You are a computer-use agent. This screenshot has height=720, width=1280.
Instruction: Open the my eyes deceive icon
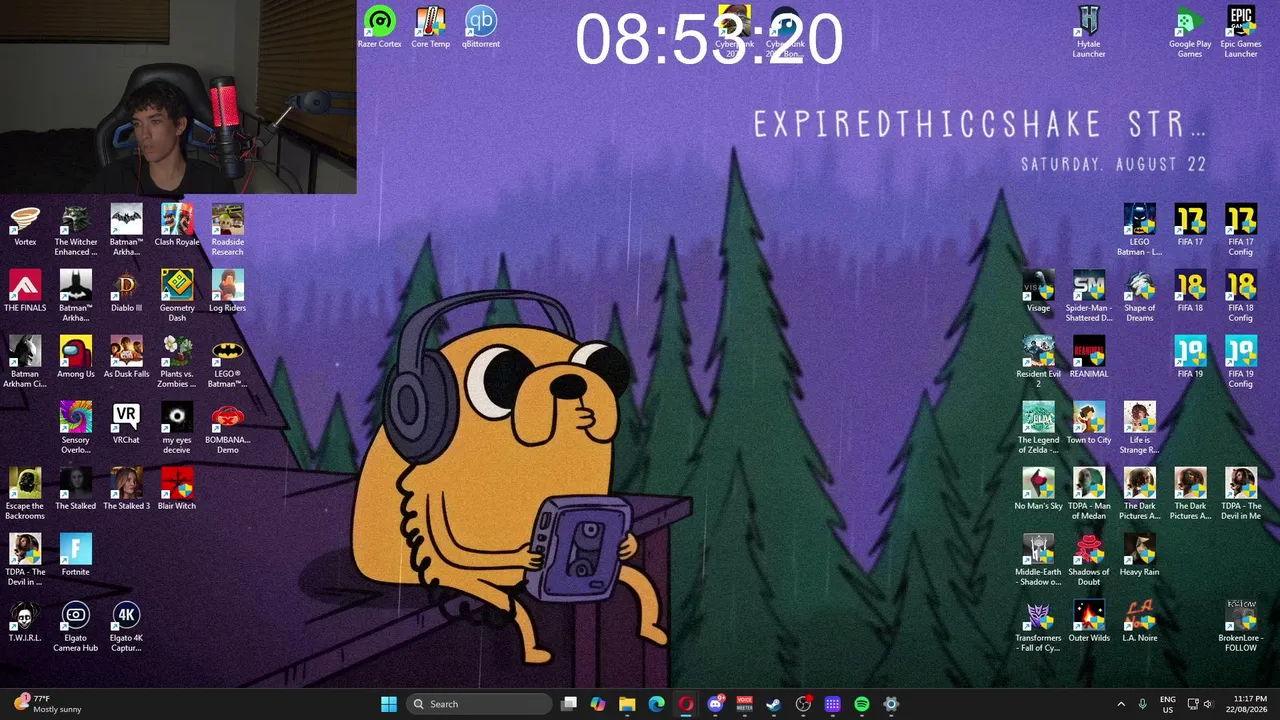tap(177, 428)
